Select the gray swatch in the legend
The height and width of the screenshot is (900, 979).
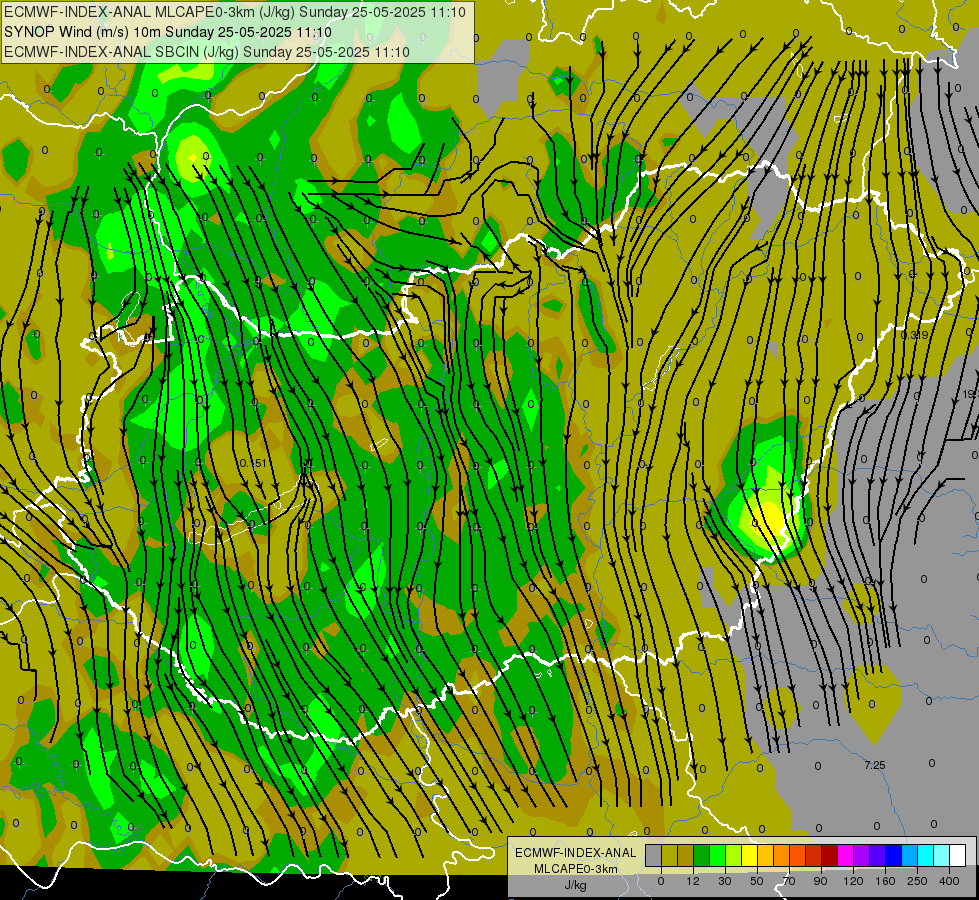click(x=653, y=856)
